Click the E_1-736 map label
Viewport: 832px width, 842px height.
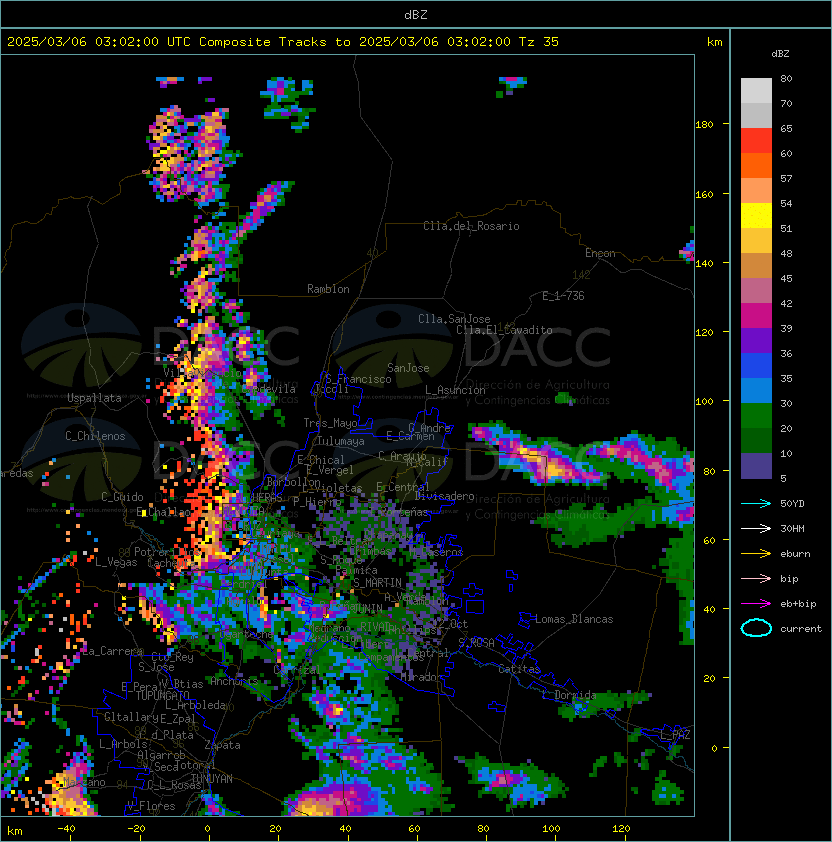(x=563, y=296)
